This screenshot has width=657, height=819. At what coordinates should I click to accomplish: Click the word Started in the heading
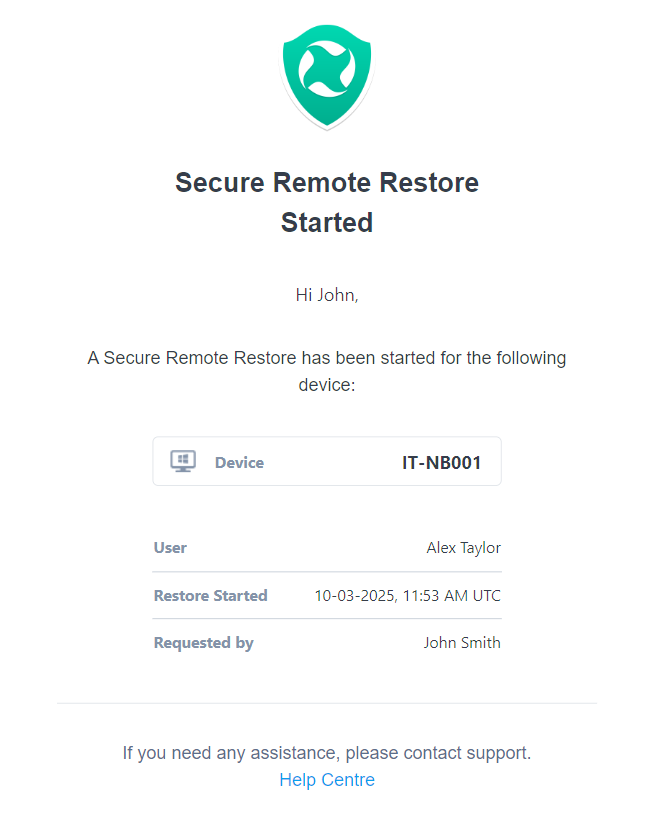(327, 223)
